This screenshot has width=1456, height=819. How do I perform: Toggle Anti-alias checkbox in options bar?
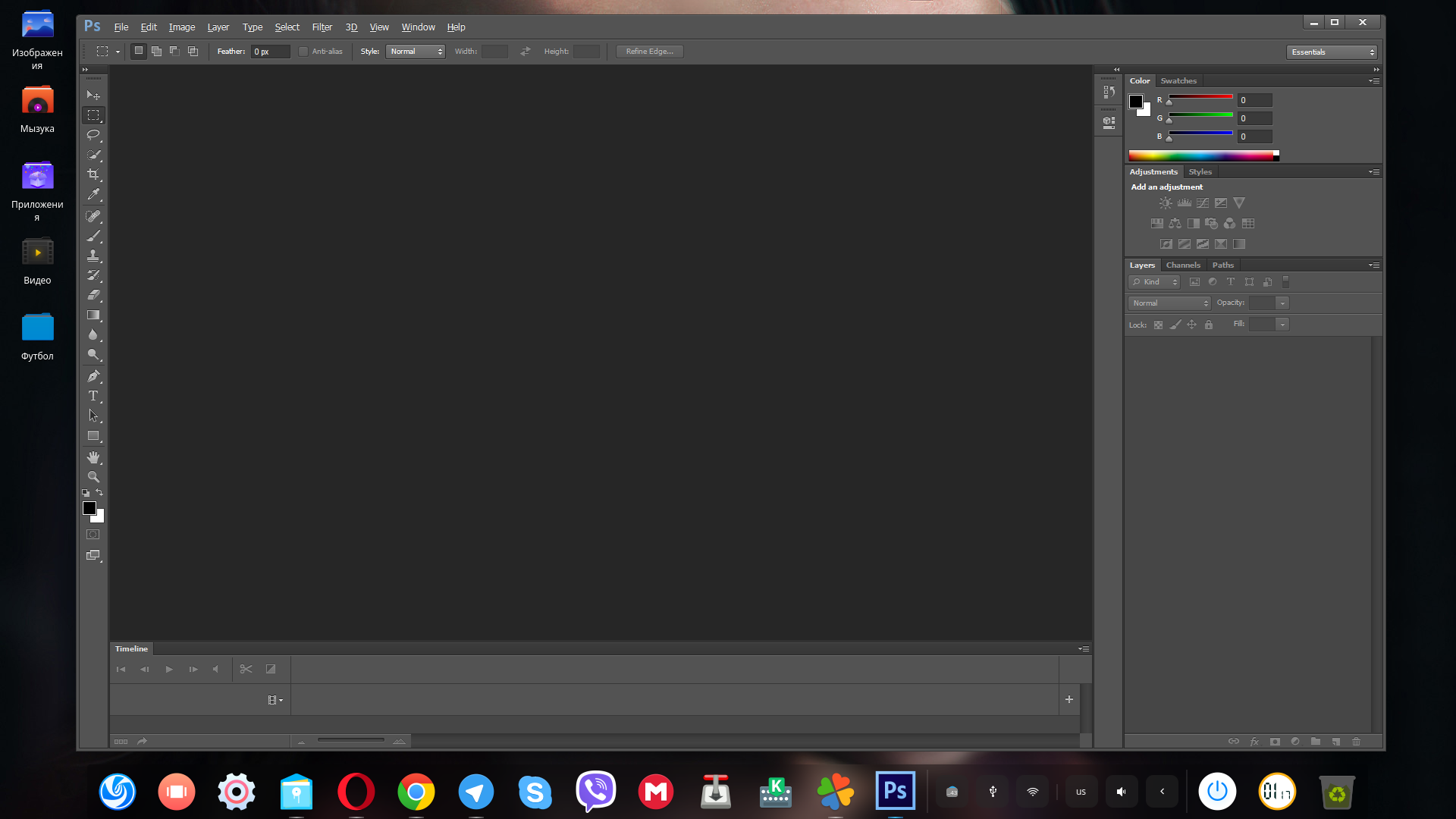tap(304, 51)
